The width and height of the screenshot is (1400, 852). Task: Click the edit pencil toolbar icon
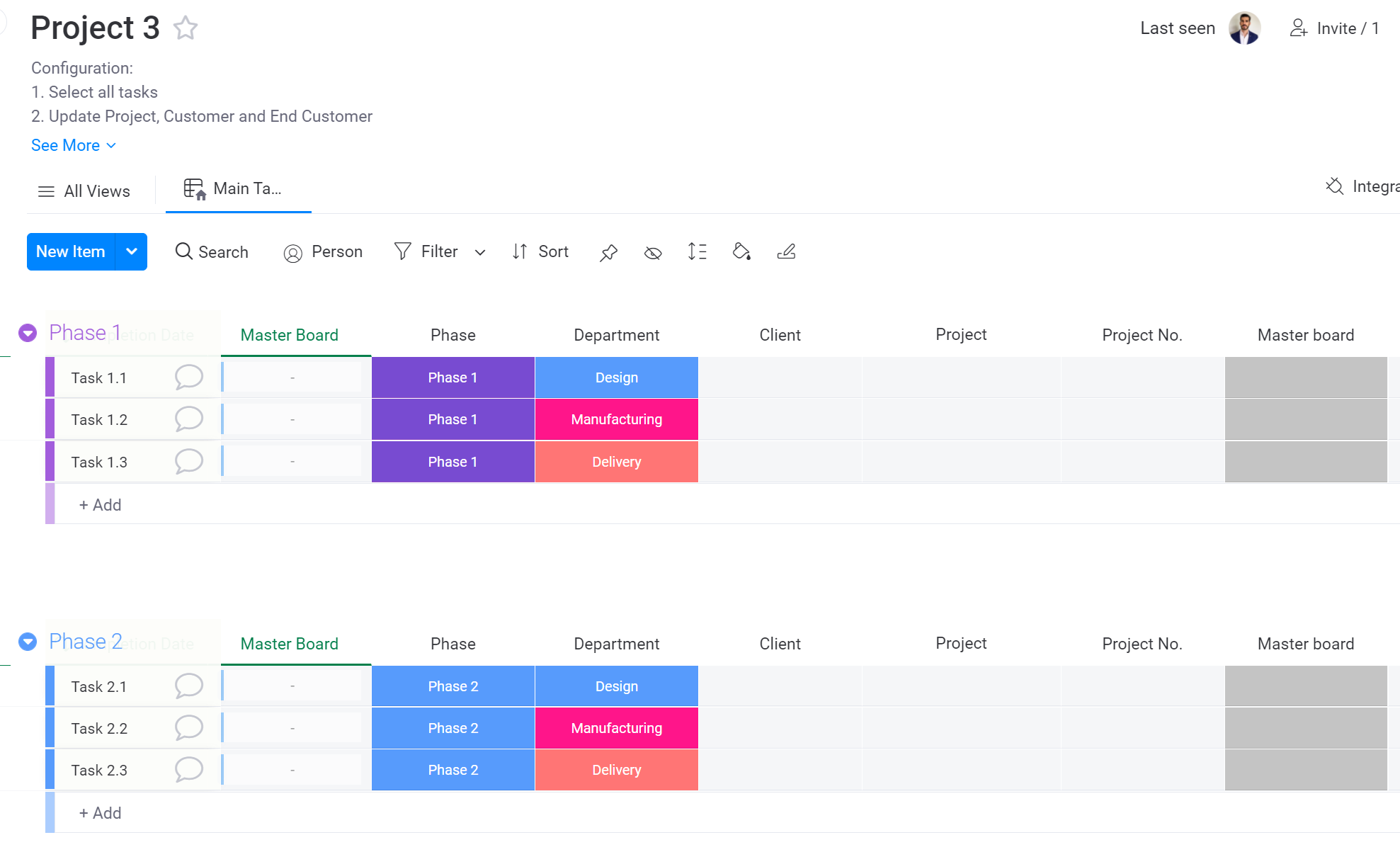point(786,251)
